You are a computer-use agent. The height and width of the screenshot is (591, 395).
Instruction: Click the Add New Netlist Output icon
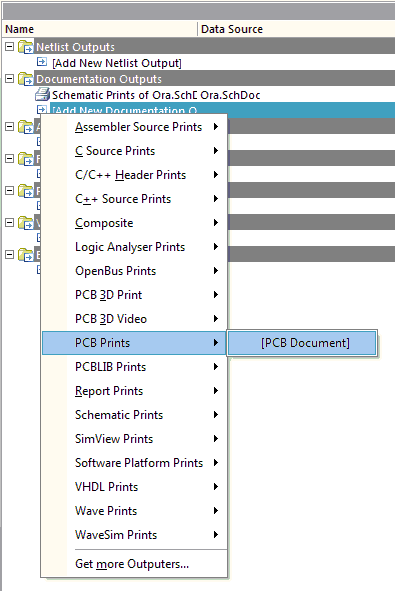(x=42, y=62)
